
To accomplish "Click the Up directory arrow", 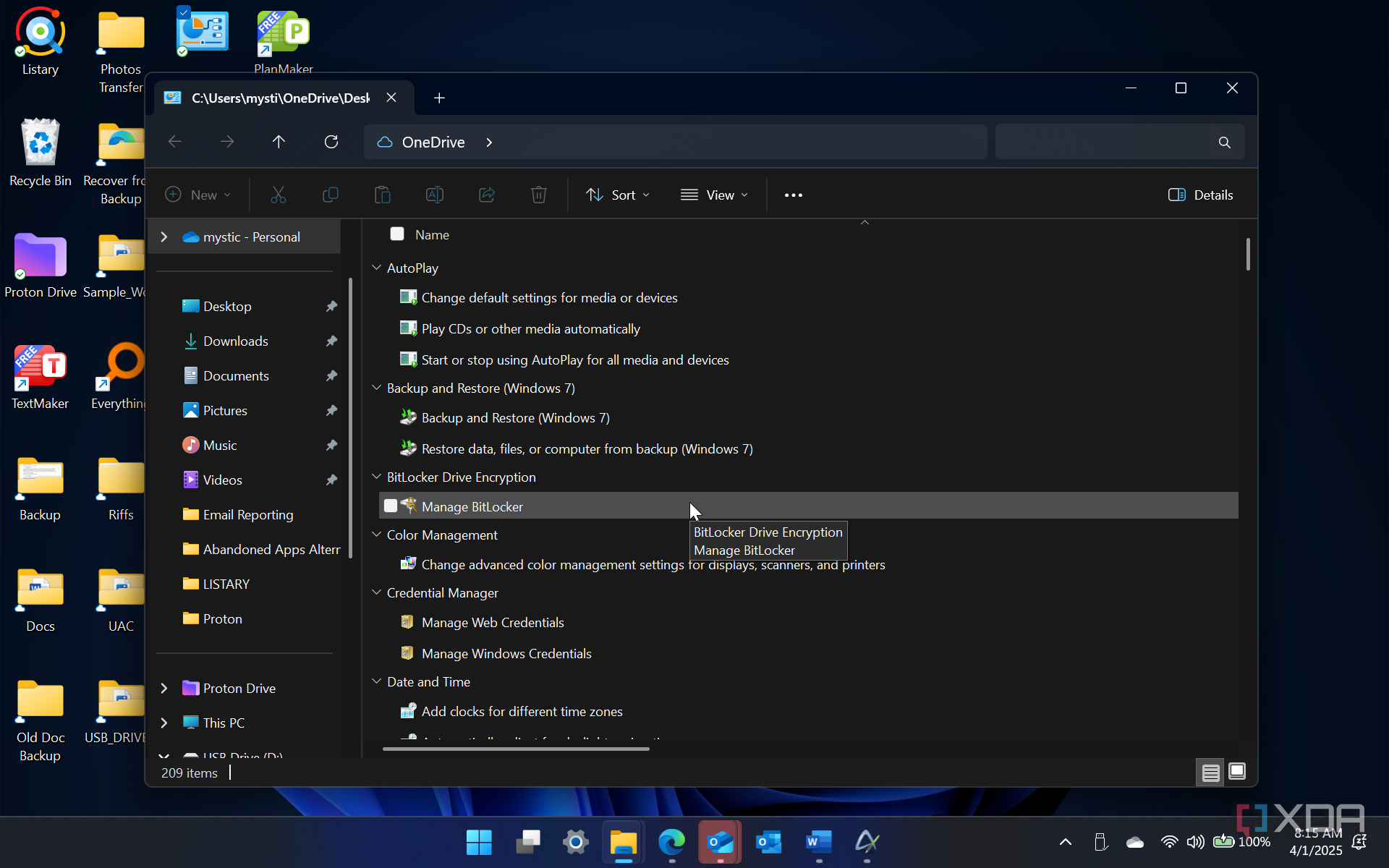I will point(279,142).
